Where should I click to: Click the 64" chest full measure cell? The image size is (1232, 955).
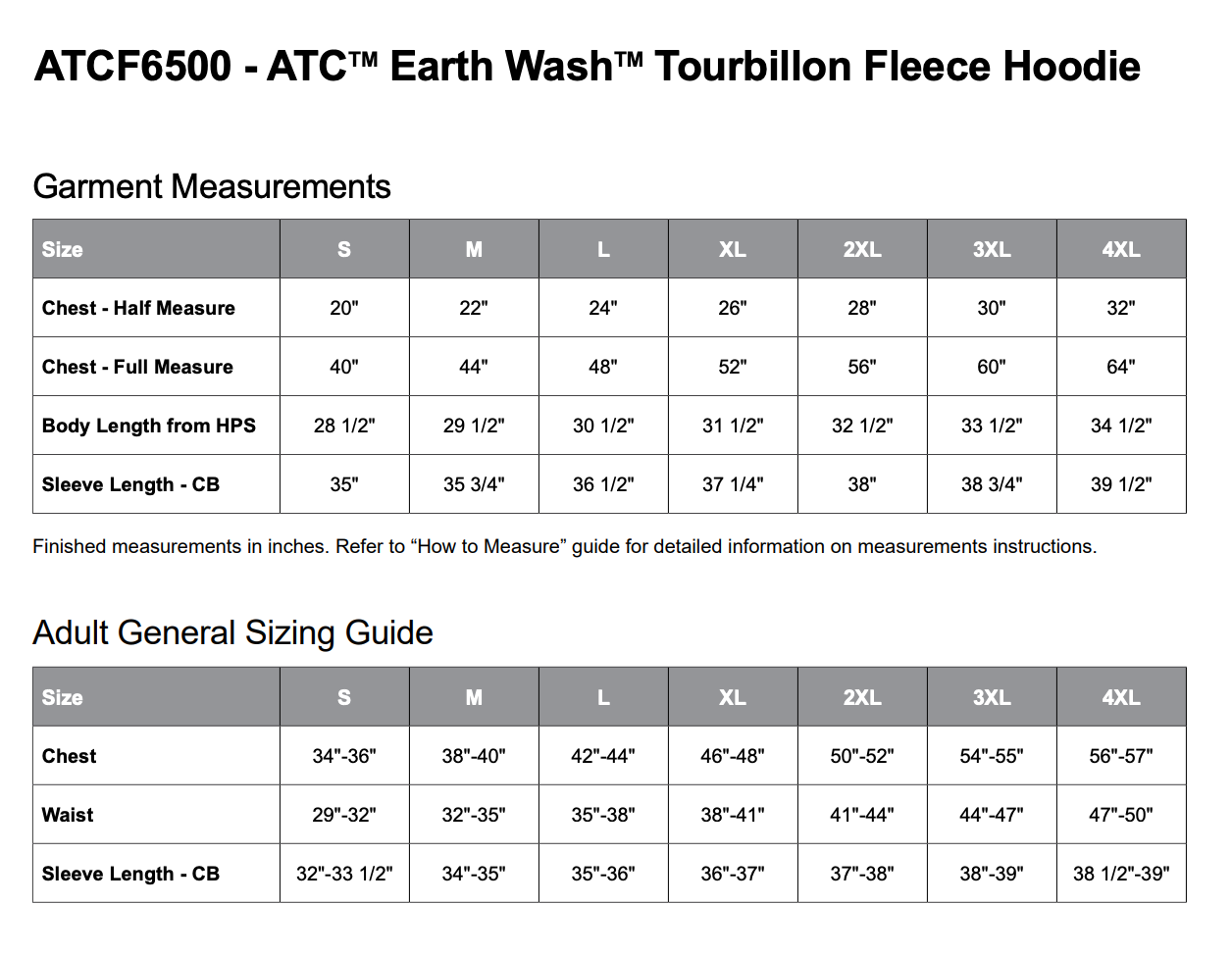pyautogui.click(x=1120, y=367)
